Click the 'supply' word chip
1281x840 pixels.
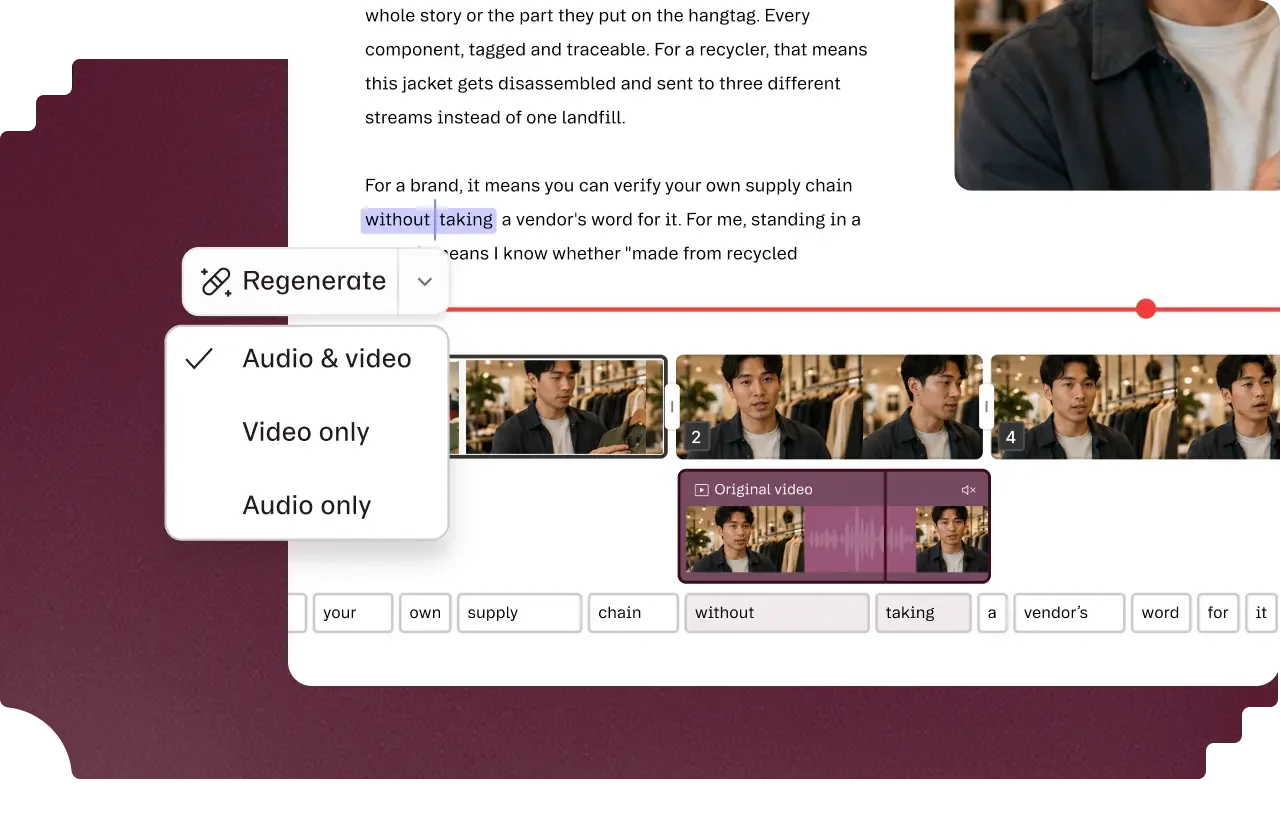click(x=519, y=613)
